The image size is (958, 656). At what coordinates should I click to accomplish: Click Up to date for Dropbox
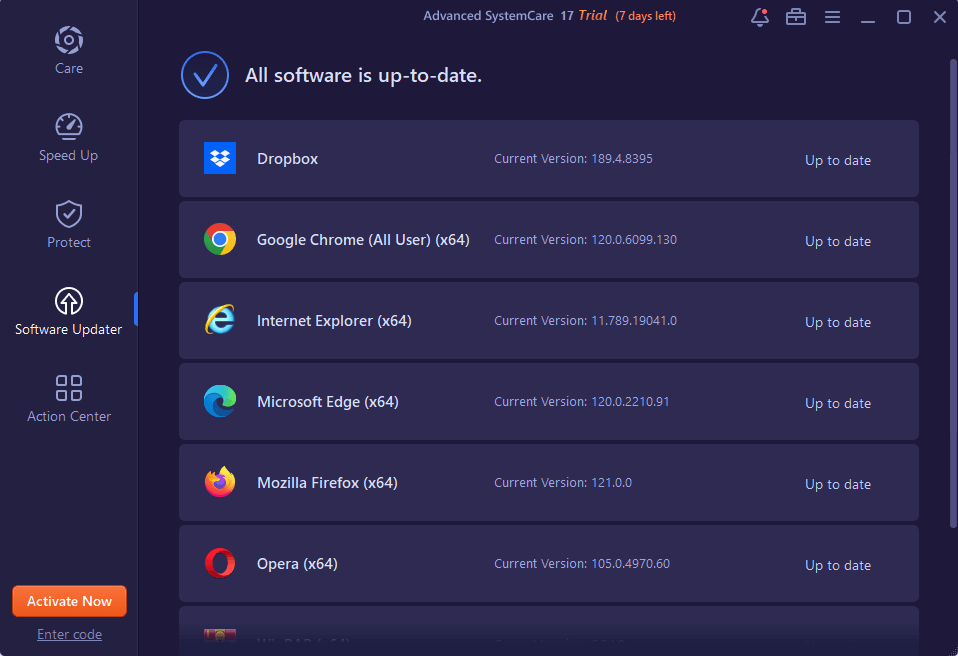coord(838,160)
